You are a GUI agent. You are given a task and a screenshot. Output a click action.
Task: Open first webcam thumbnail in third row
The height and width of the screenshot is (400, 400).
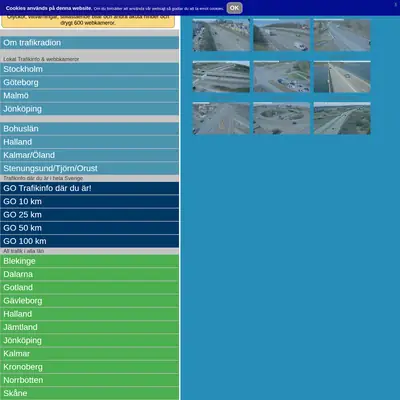(x=221, y=118)
